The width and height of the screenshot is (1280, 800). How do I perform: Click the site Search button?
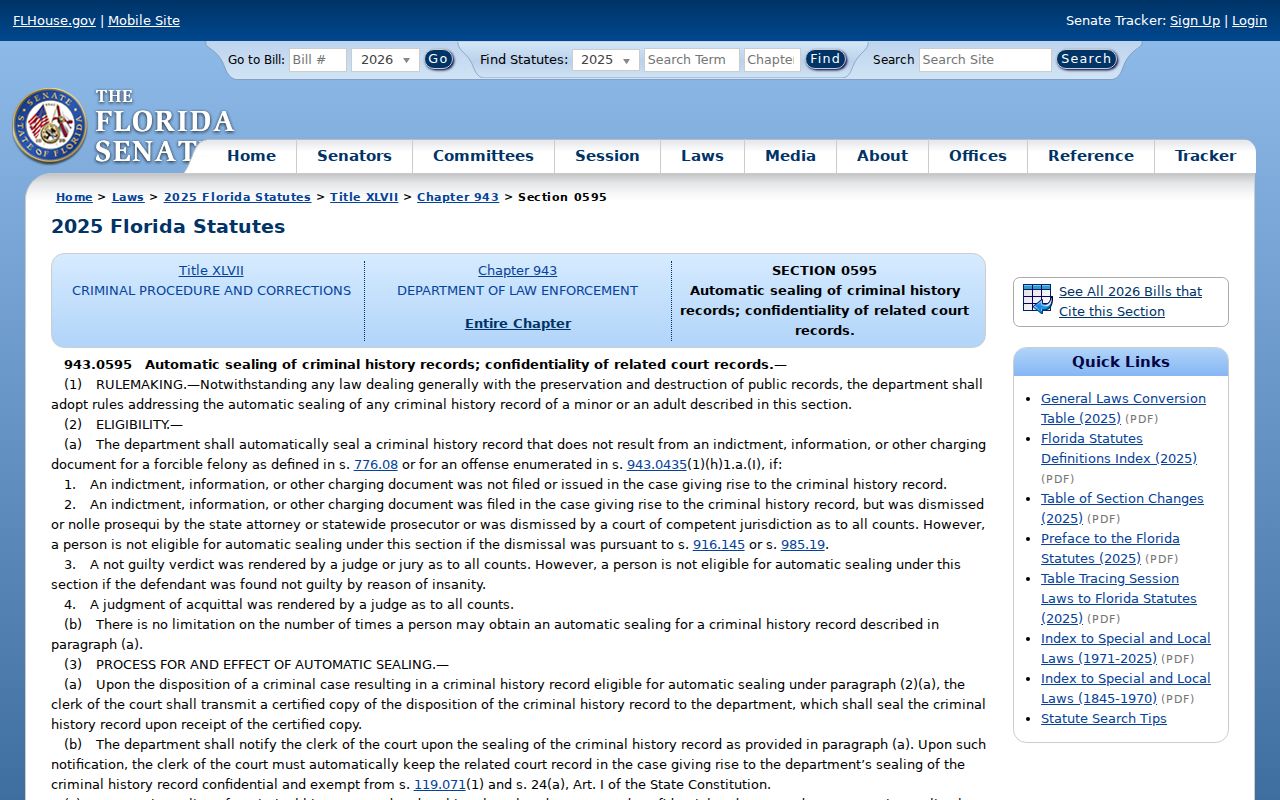pos(1086,59)
